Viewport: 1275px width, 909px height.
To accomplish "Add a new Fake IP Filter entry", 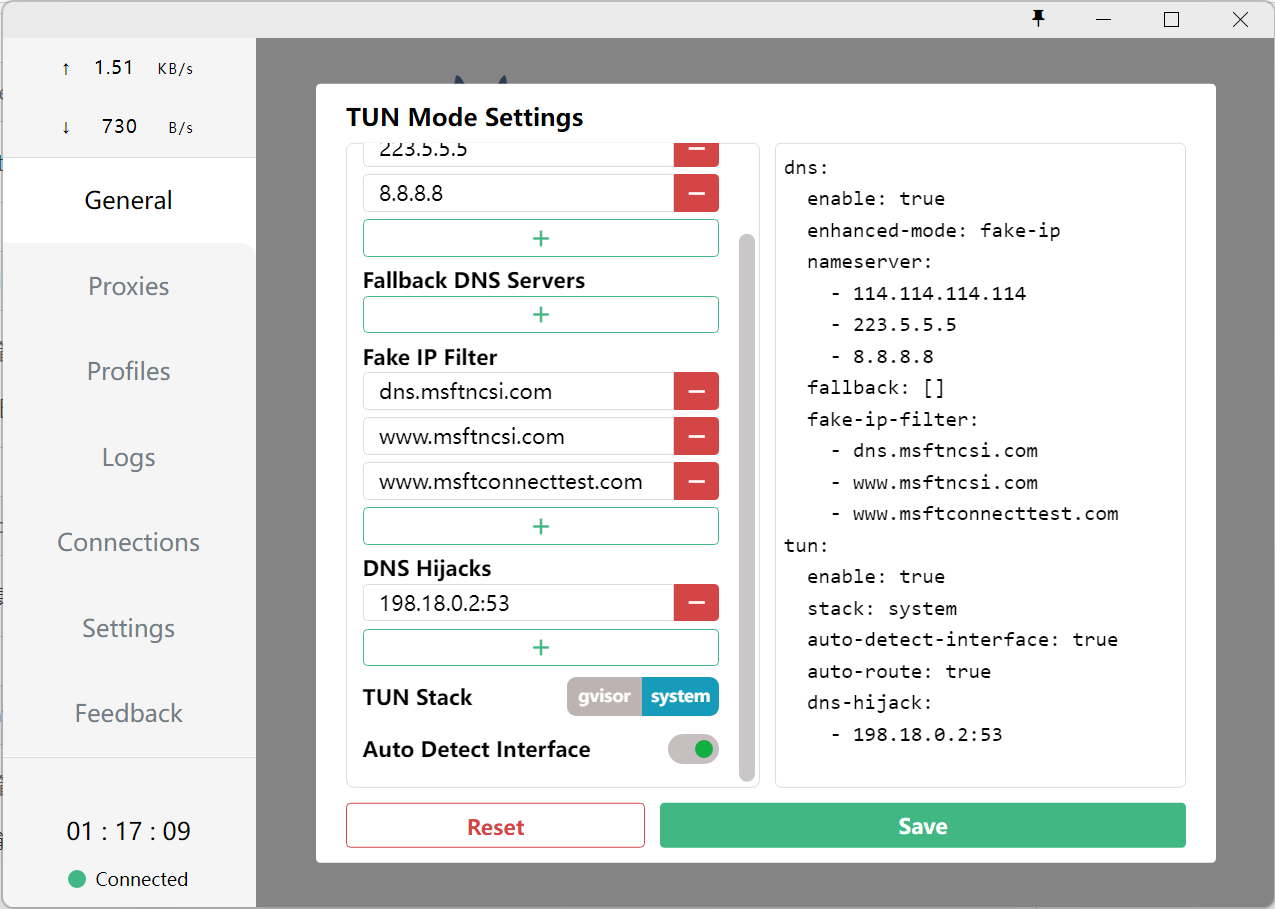I will click(x=541, y=526).
